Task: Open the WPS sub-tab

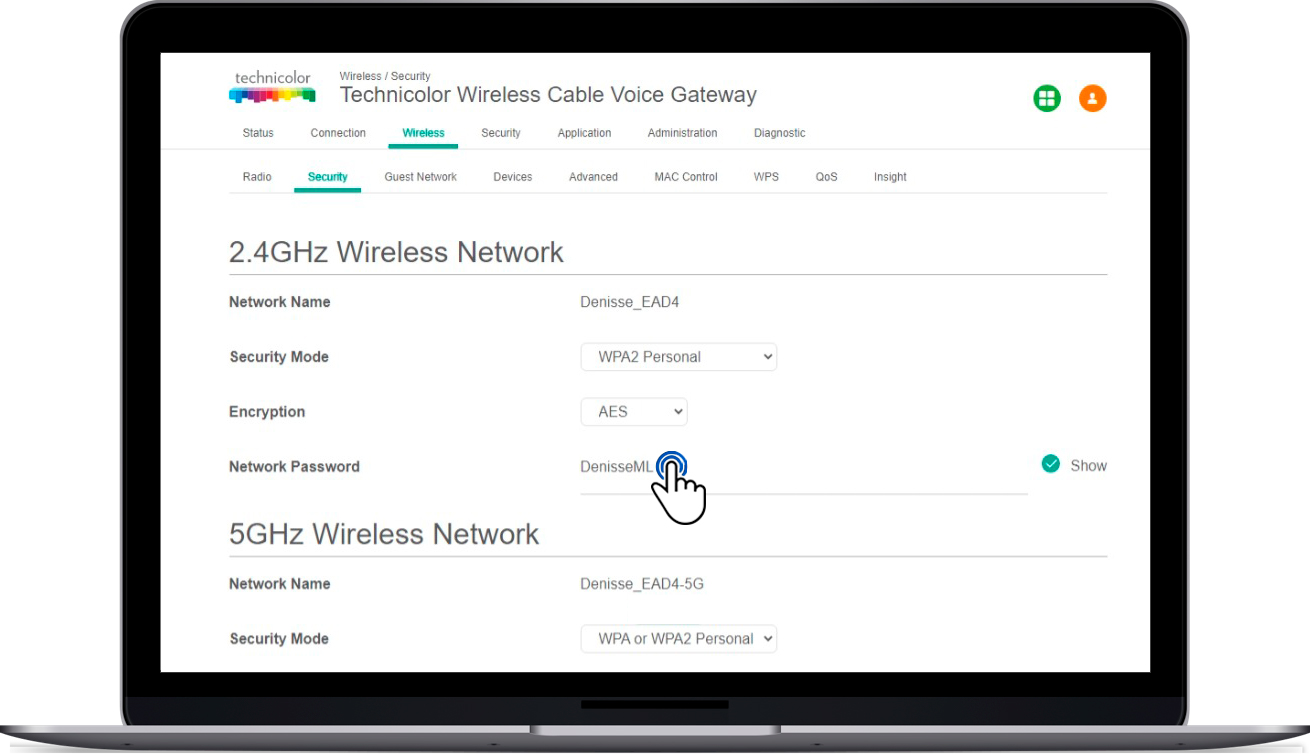Action: [766, 177]
